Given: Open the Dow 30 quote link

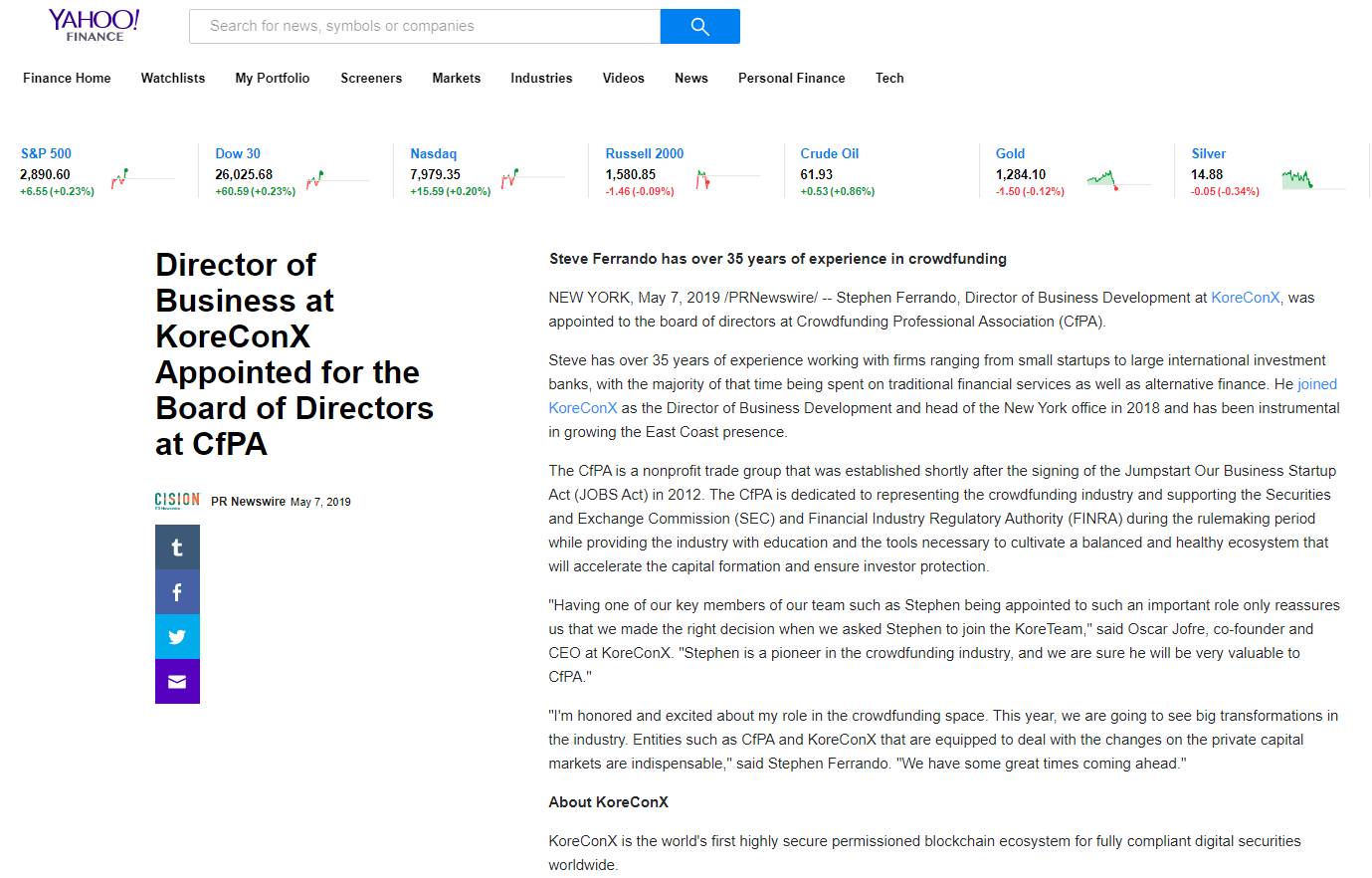Looking at the screenshot, I should (x=238, y=153).
